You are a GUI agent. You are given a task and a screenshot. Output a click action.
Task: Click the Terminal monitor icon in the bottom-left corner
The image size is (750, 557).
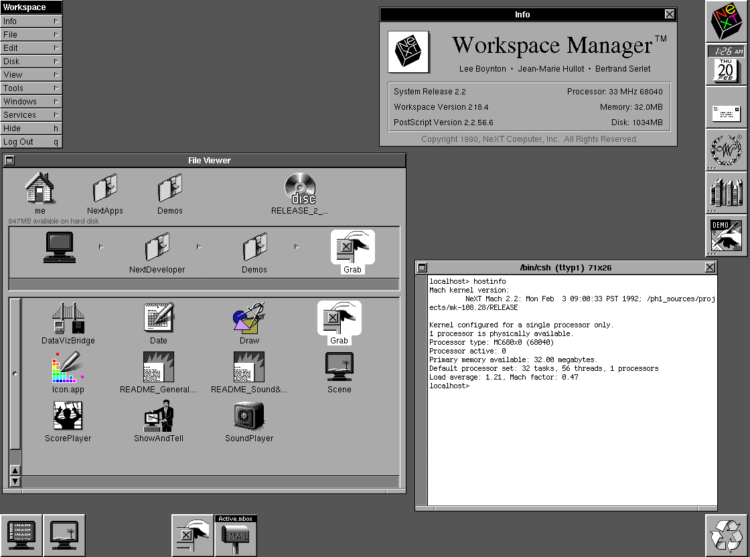(21, 535)
